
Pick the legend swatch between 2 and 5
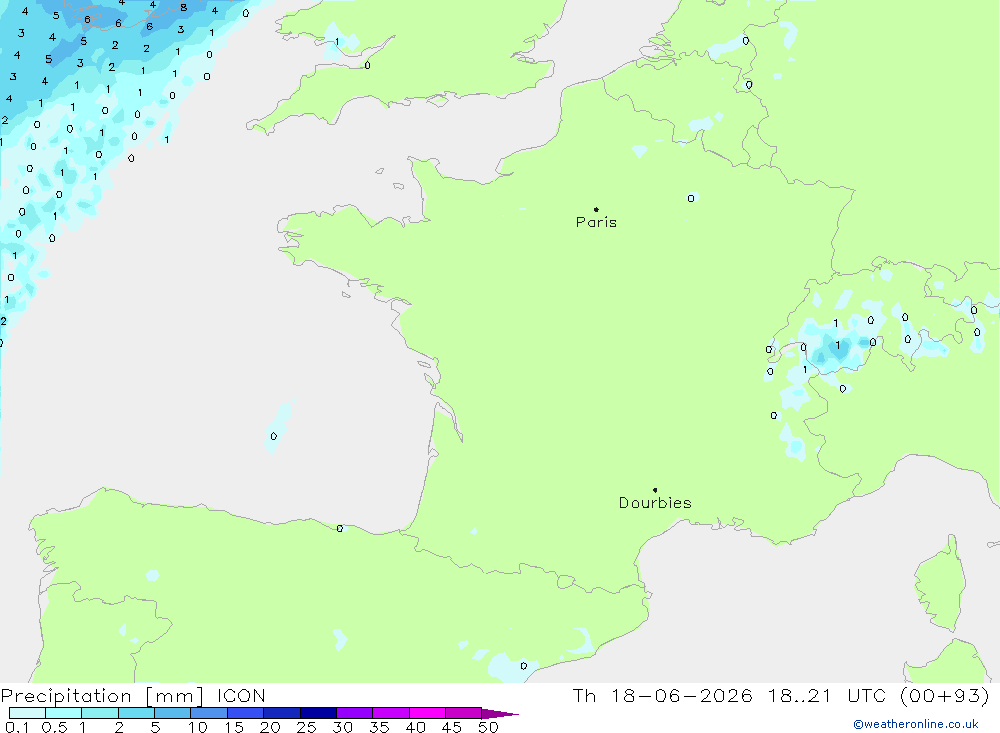coord(136,713)
